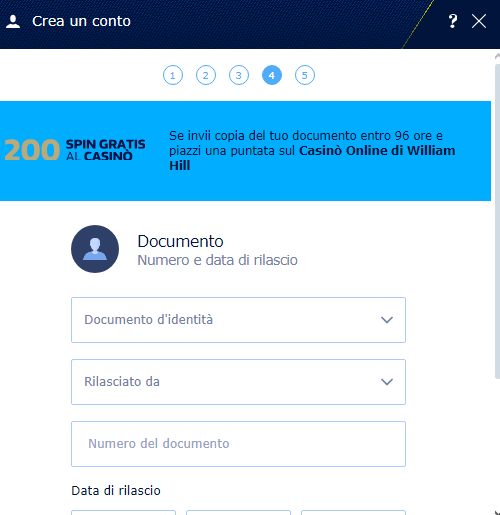500x515 pixels.
Task: Click the 200 Spin Gratis al Casinò banner
Action: click(245, 151)
